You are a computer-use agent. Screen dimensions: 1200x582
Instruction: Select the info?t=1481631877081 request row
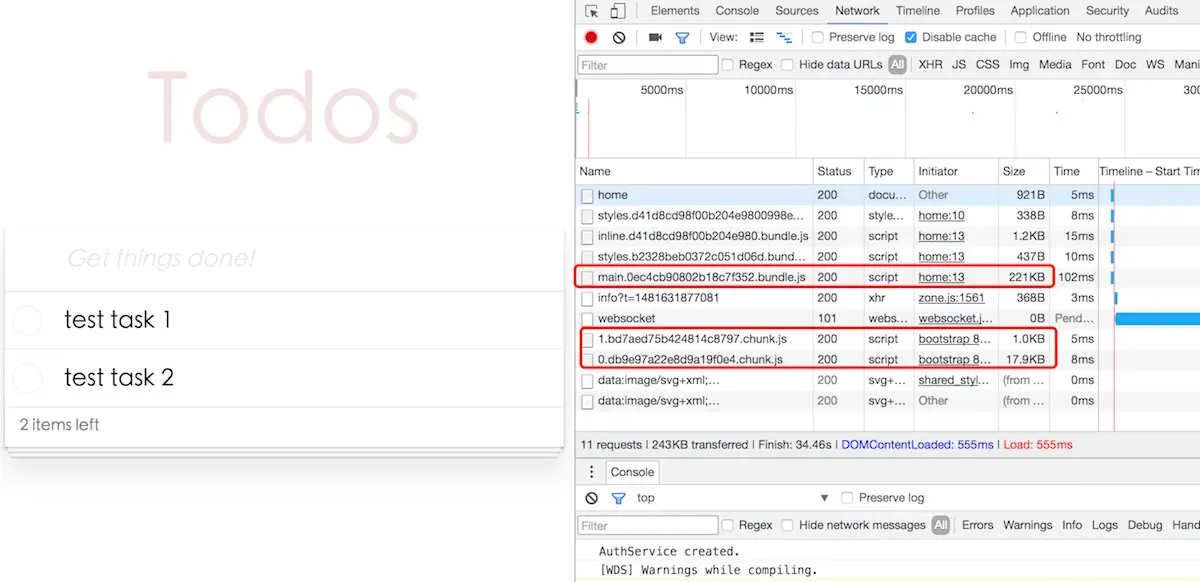click(888, 298)
